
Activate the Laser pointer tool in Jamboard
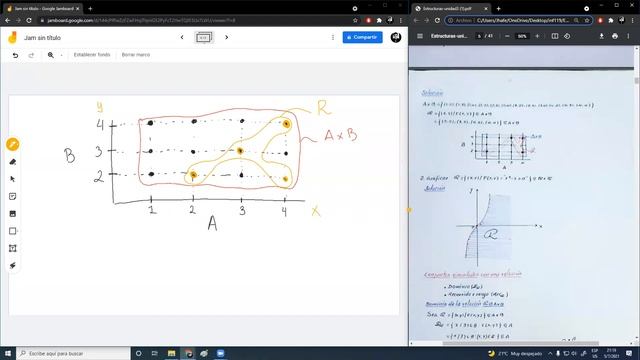tap(13, 265)
